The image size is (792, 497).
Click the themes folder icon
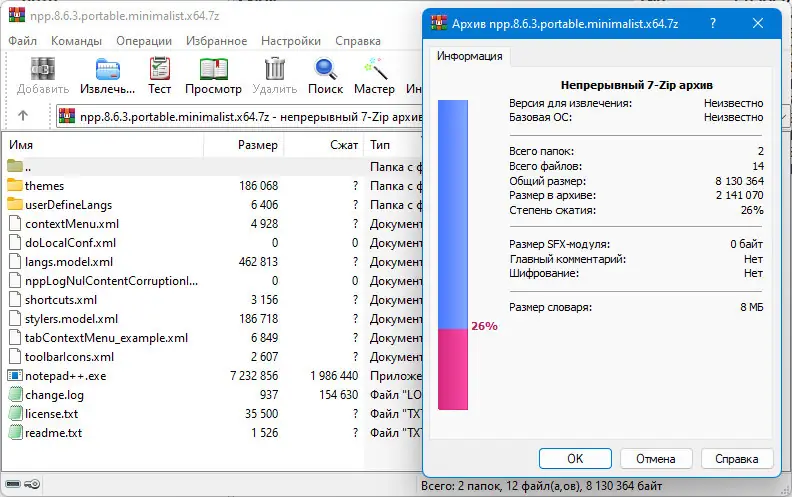(15, 185)
